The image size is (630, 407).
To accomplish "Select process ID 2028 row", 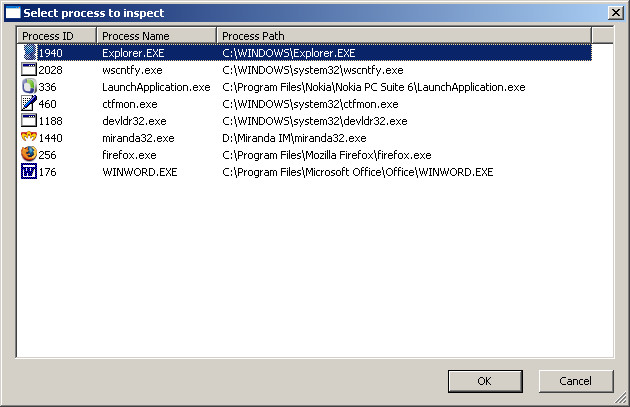I will point(306,70).
